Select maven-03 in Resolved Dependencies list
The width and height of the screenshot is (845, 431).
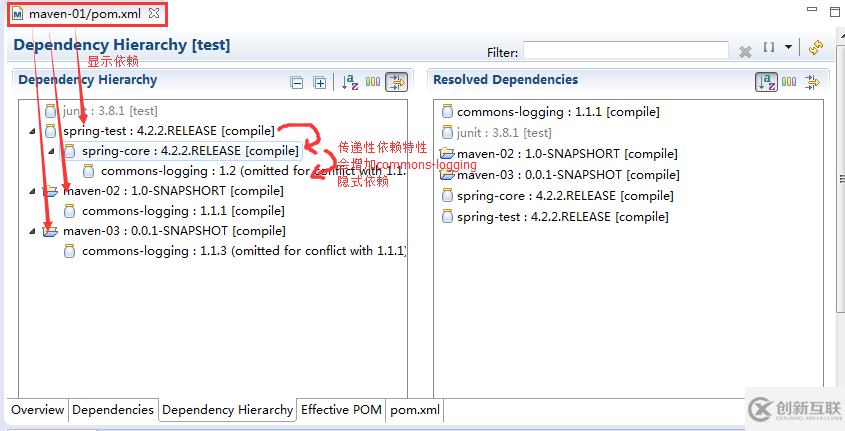pyautogui.click(x=568, y=175)
